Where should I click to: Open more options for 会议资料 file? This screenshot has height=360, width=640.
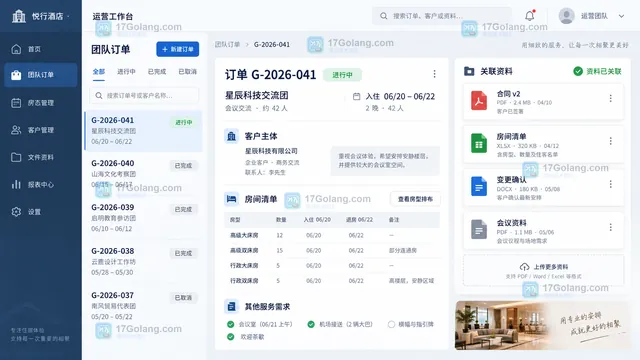click(610, 227)
